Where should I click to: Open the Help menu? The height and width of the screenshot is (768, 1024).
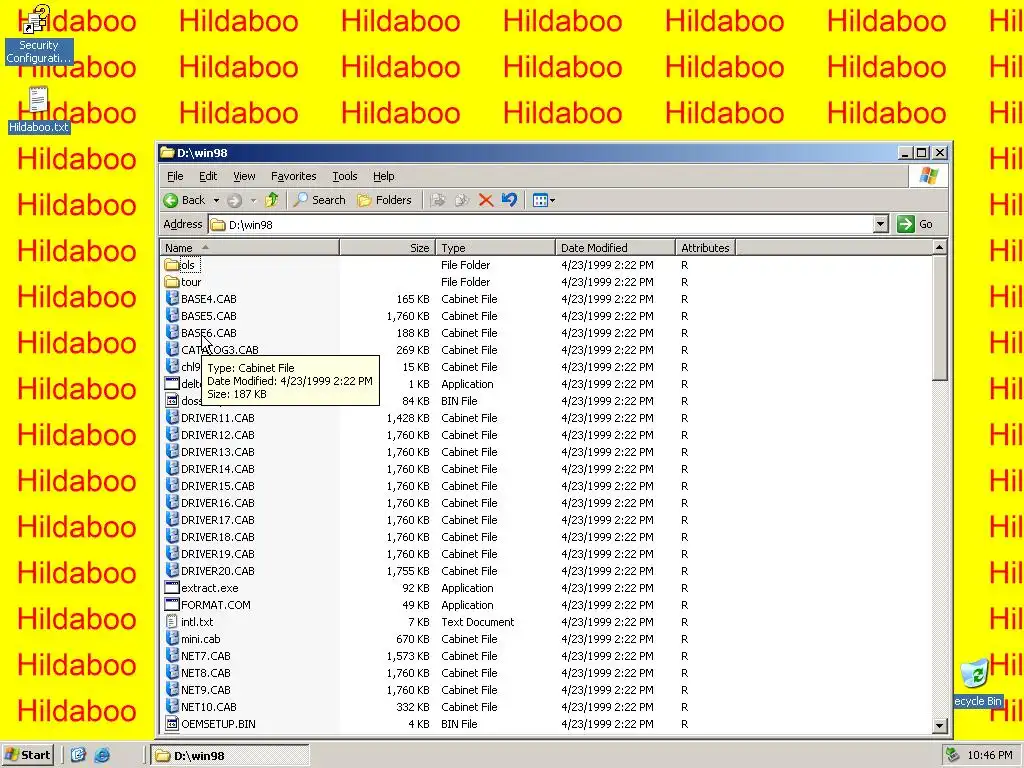click(383, 176)
